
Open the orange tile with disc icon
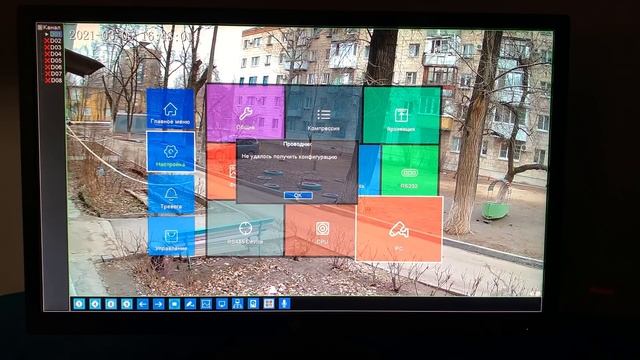321,230
